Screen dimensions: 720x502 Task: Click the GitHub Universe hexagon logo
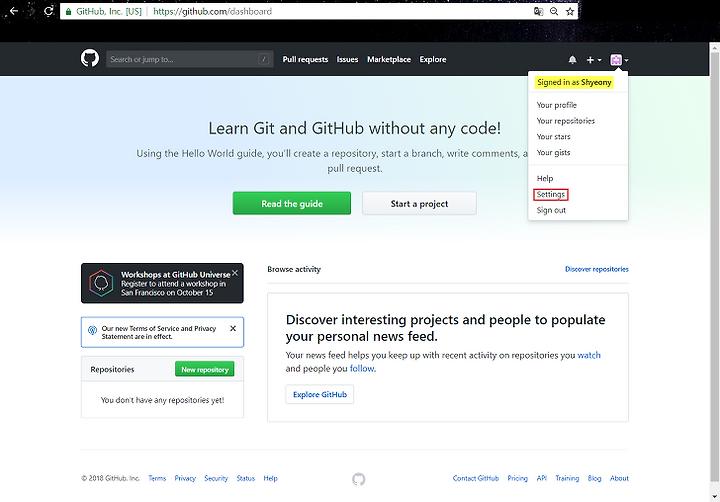pos(101,283)
